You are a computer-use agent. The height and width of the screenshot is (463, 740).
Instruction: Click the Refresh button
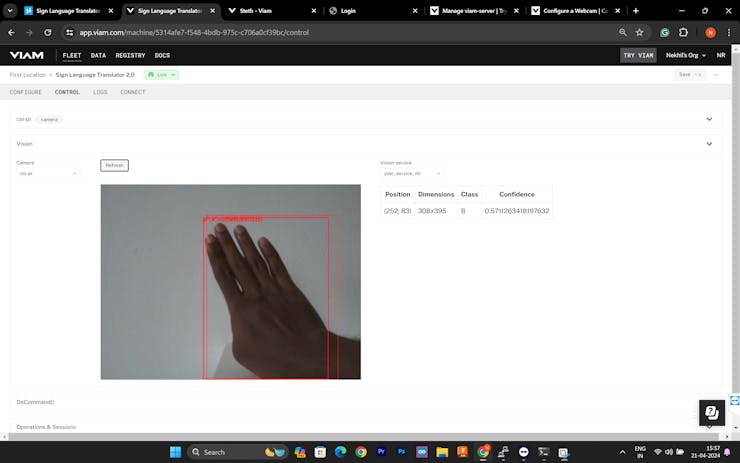(114, 165)
